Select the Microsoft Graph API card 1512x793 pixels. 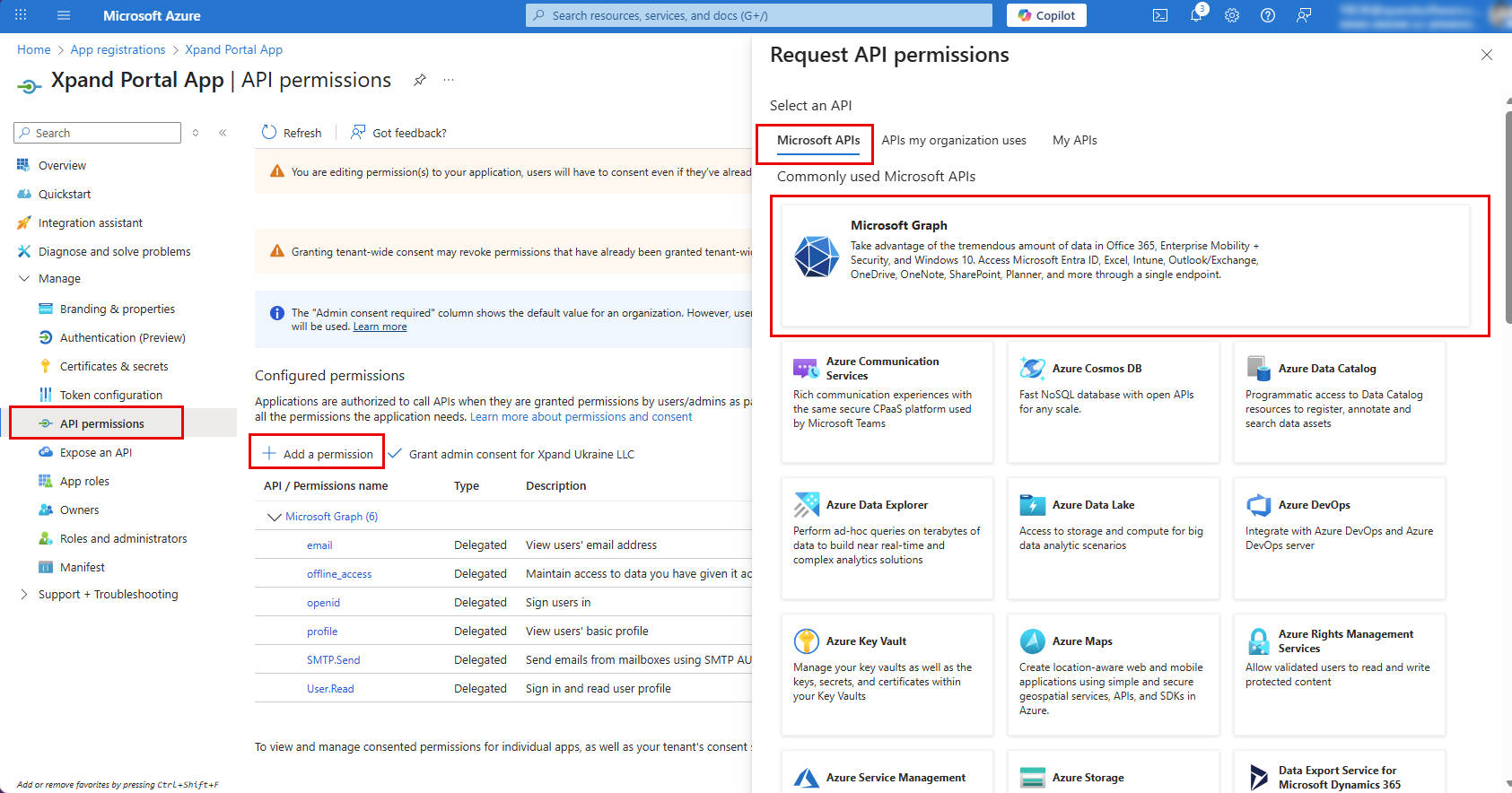tap(1125, 266)
